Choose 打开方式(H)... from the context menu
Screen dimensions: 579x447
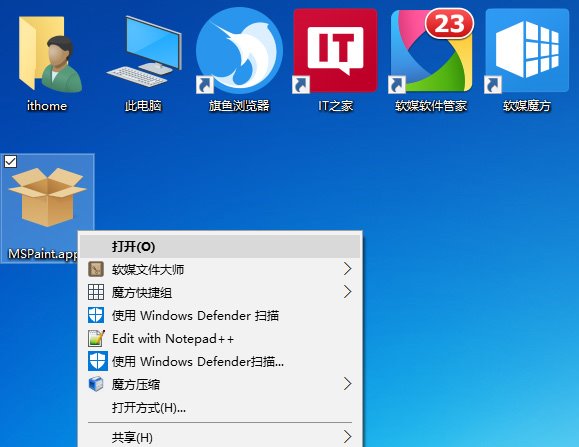coord(220,408)
